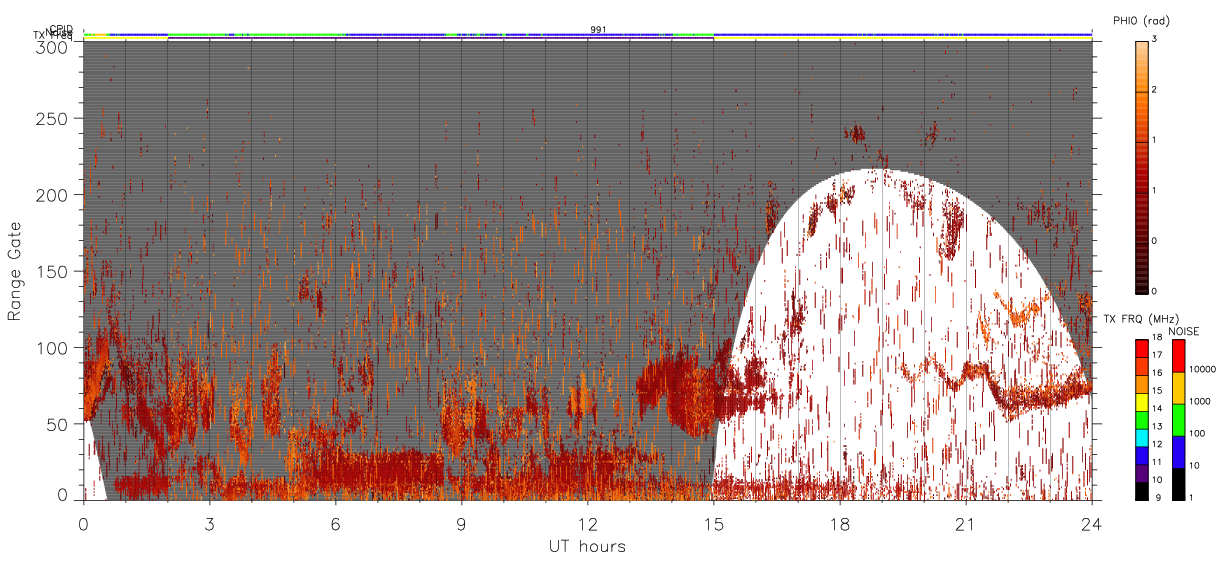
Task: Select the orange 15-16 MHz TX FRQ swatch
Action: 1141,384
